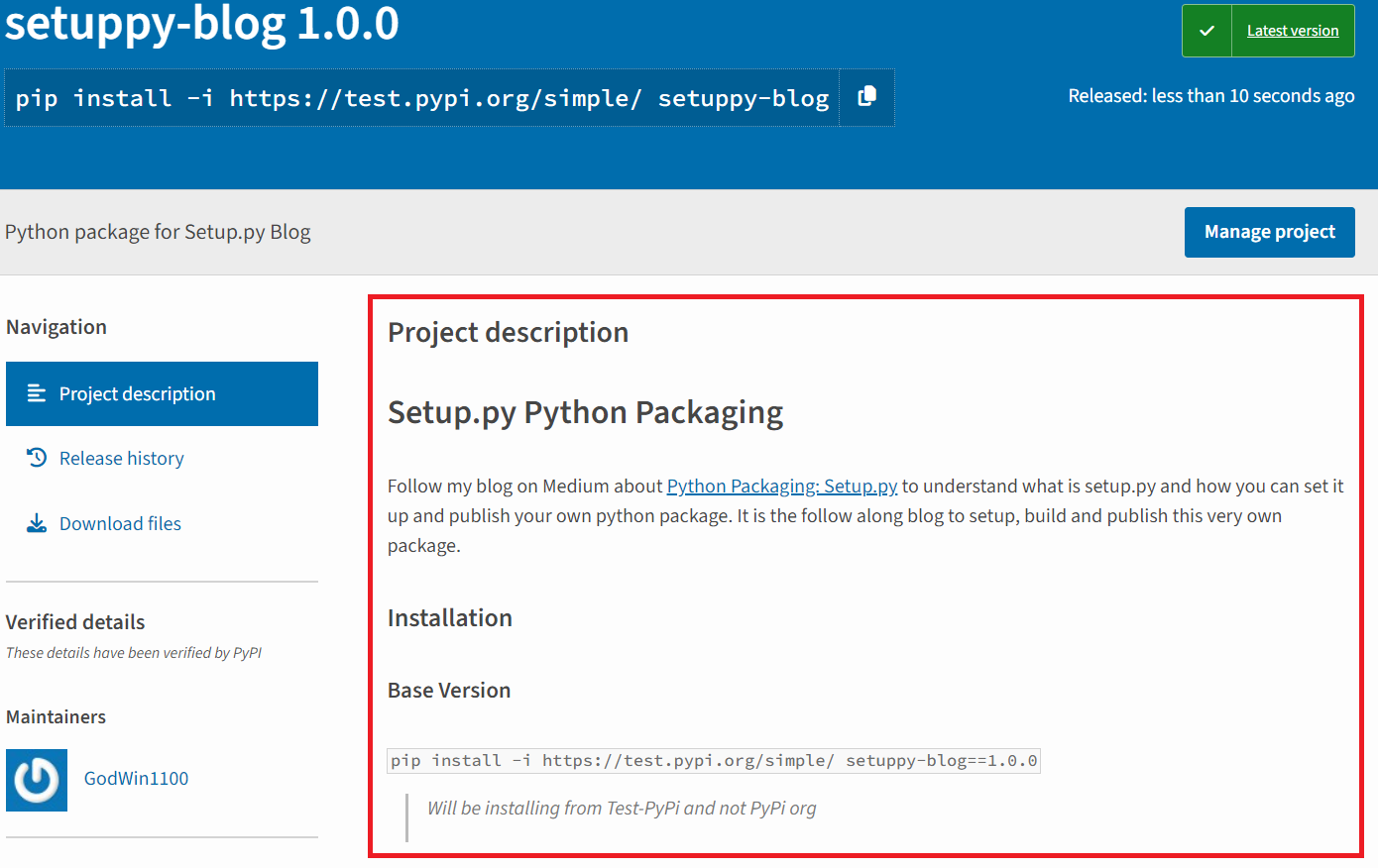Click the Verified details heading
Viewport: 1378px width, 868px height.
pyautogui.click(x=75, y=622)
